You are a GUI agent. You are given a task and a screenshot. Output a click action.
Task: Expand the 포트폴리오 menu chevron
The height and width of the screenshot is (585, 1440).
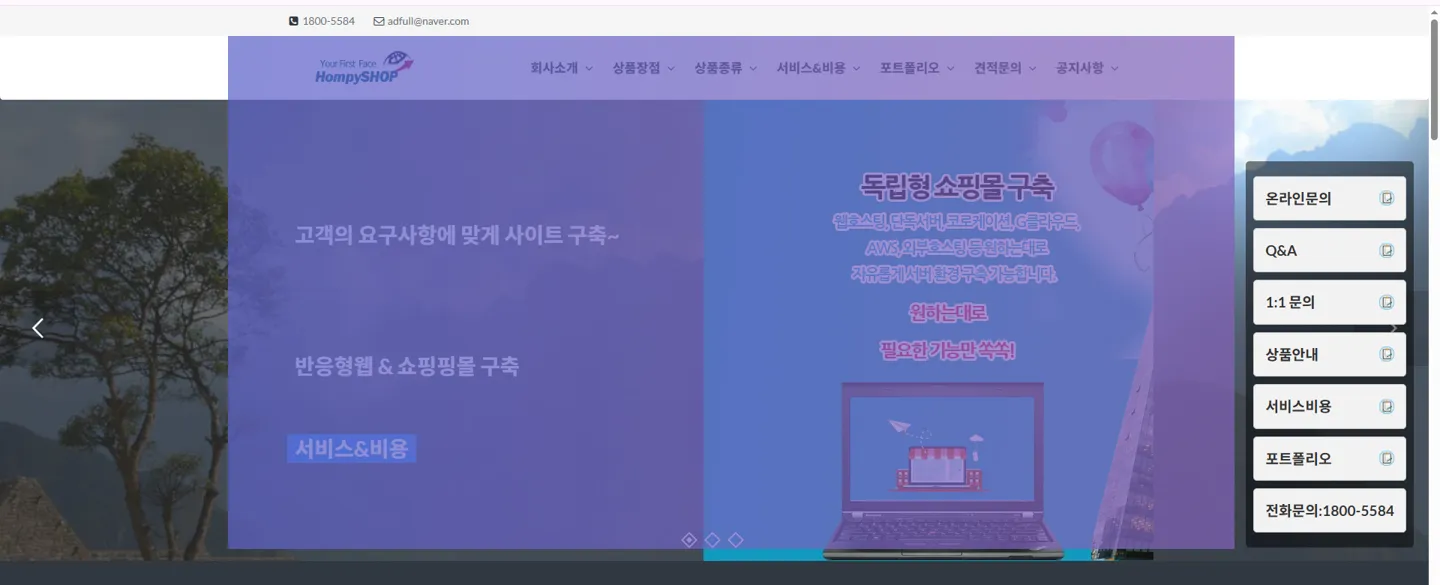(951, 69)
